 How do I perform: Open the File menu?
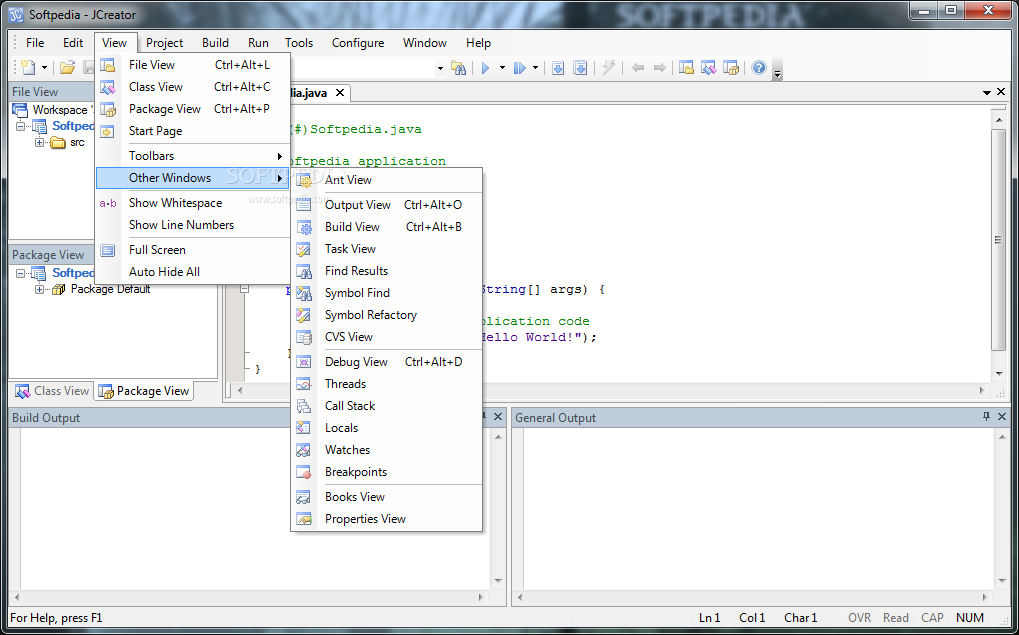coord(35,43)
